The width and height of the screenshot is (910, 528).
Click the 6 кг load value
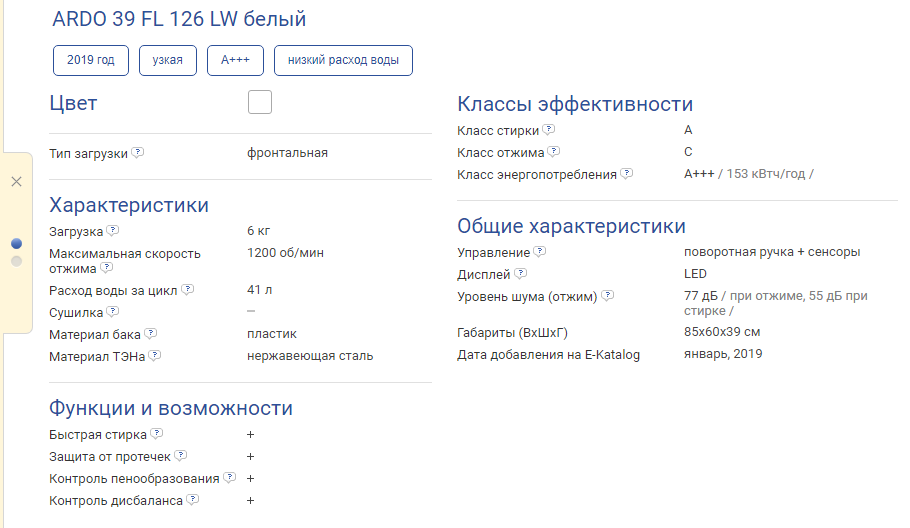point(258,231)
